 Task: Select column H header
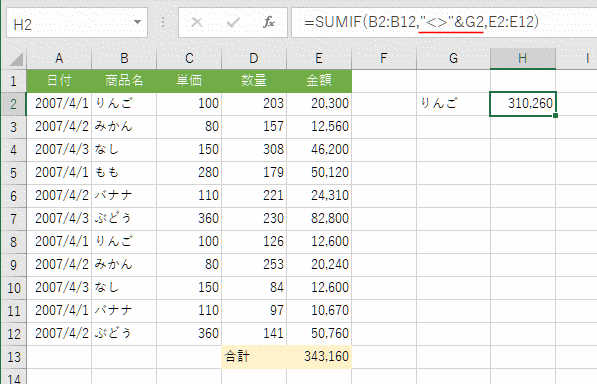523,59
